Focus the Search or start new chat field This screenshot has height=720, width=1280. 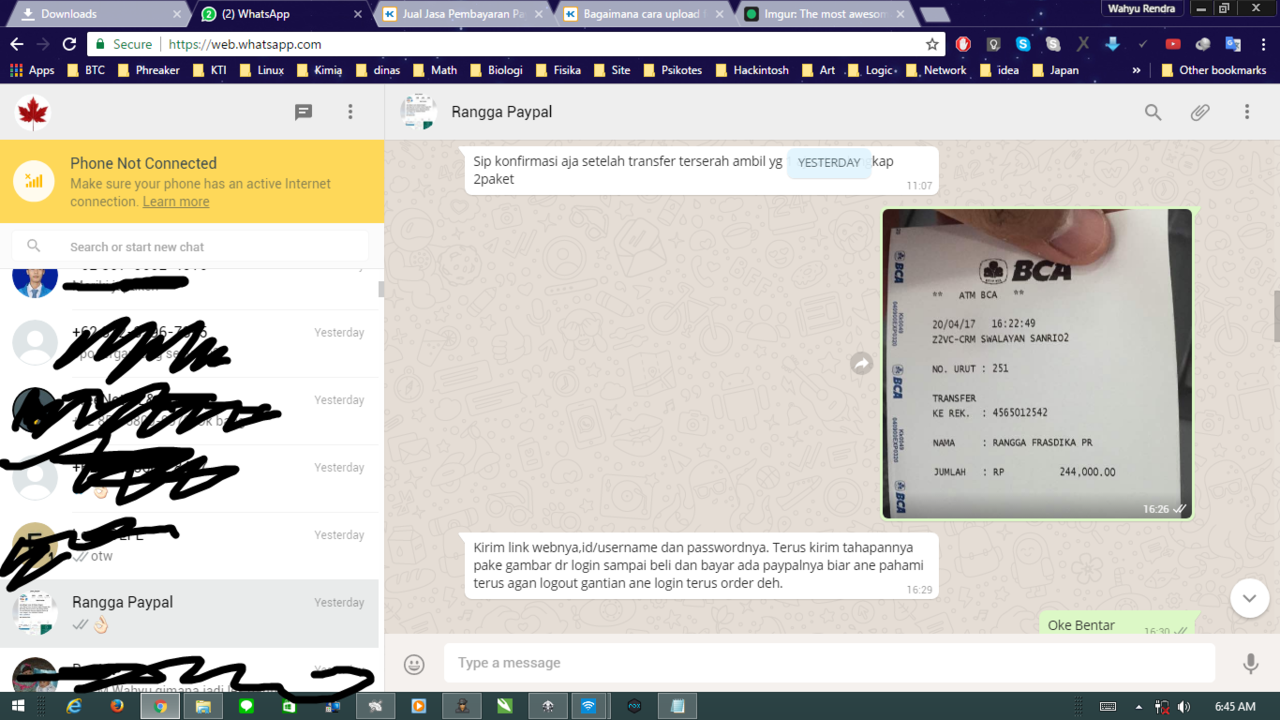(190, 246)
